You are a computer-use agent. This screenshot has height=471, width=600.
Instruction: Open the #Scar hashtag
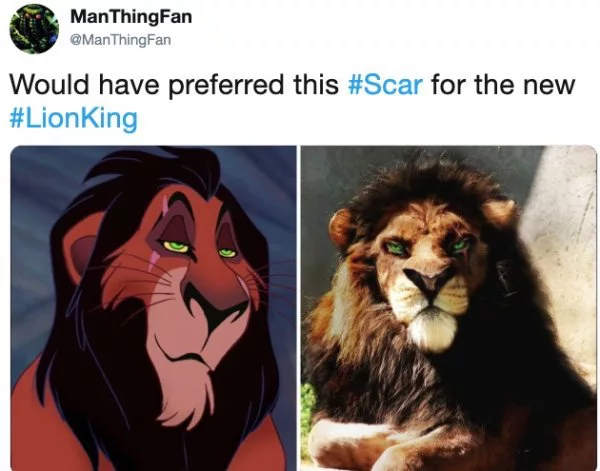pyautogui.click(x=385, y=84)
